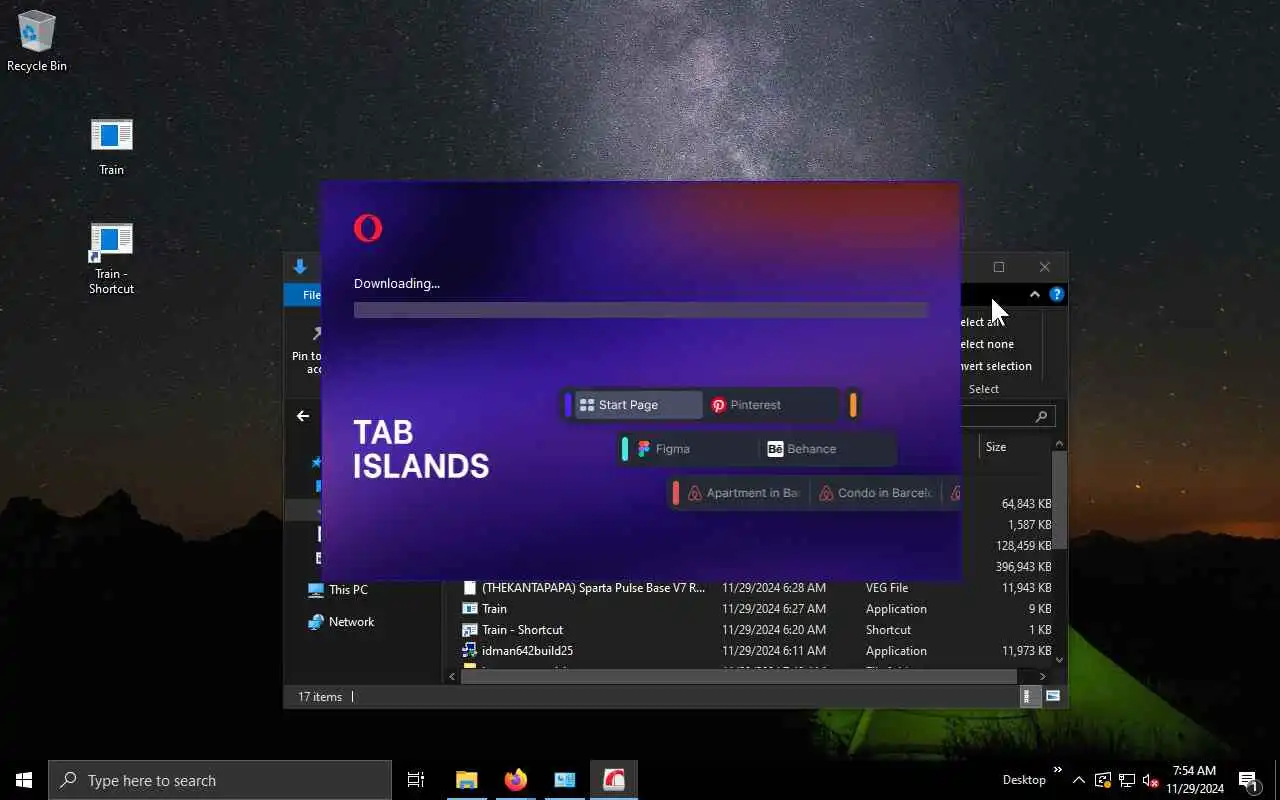Sort files by the Size column header

pyautogui.click(x=996, y=447)
